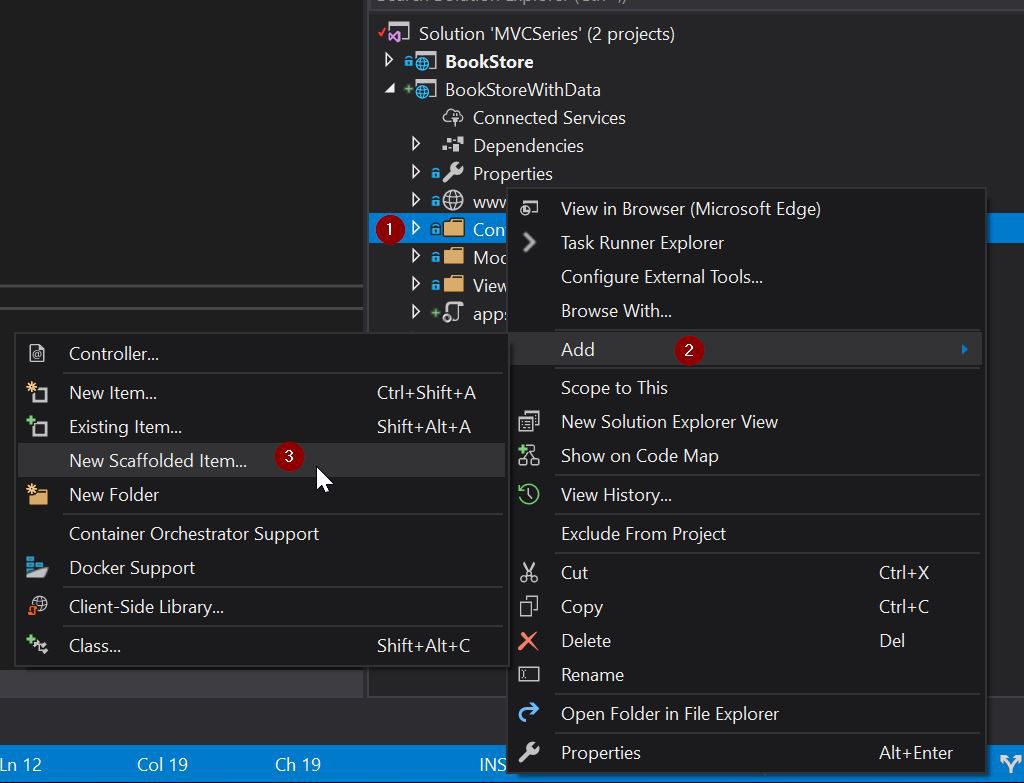
Task: Click the Show on Code Map icon
Action: click(529, 456)
